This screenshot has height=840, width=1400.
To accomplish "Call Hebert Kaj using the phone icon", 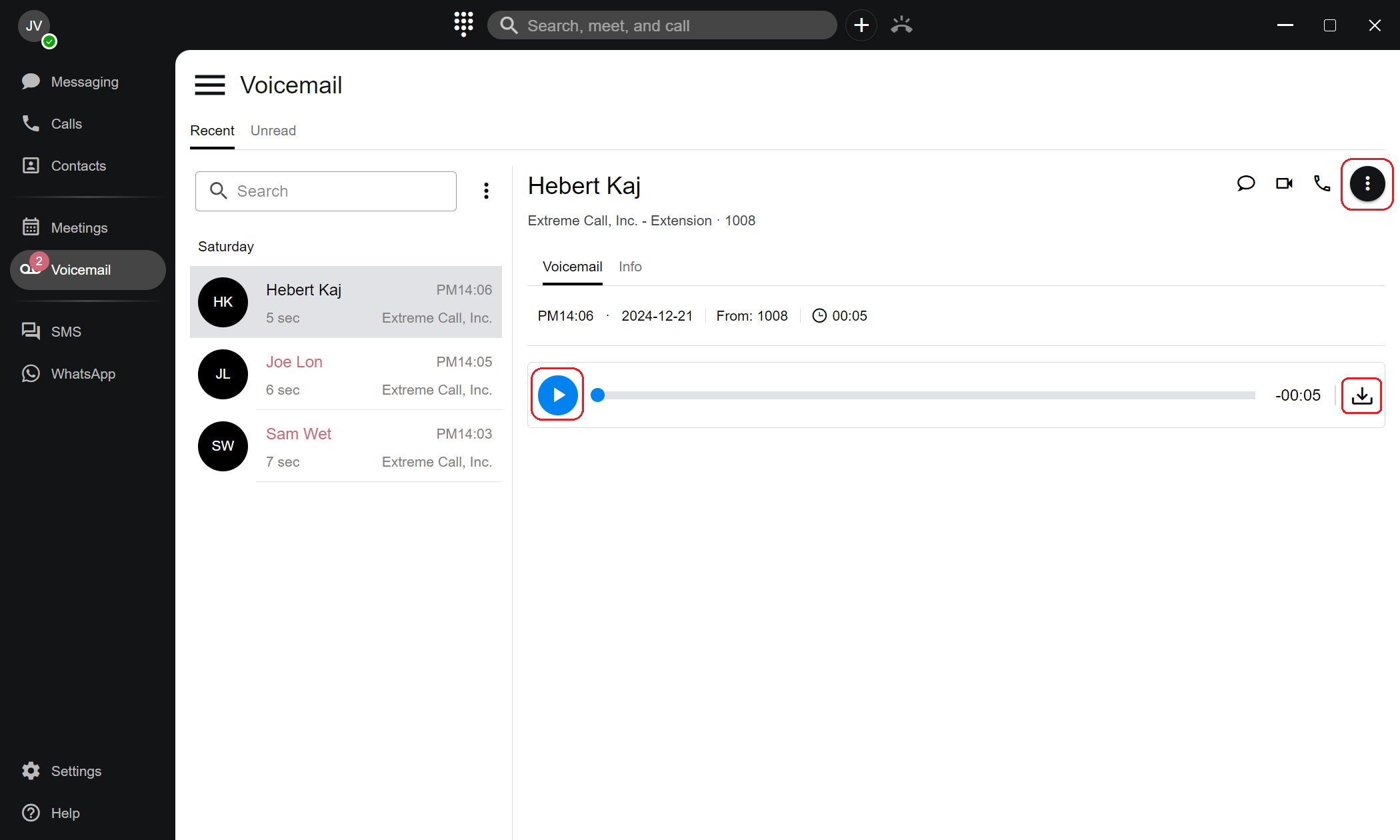I will tap(1322, 183).
